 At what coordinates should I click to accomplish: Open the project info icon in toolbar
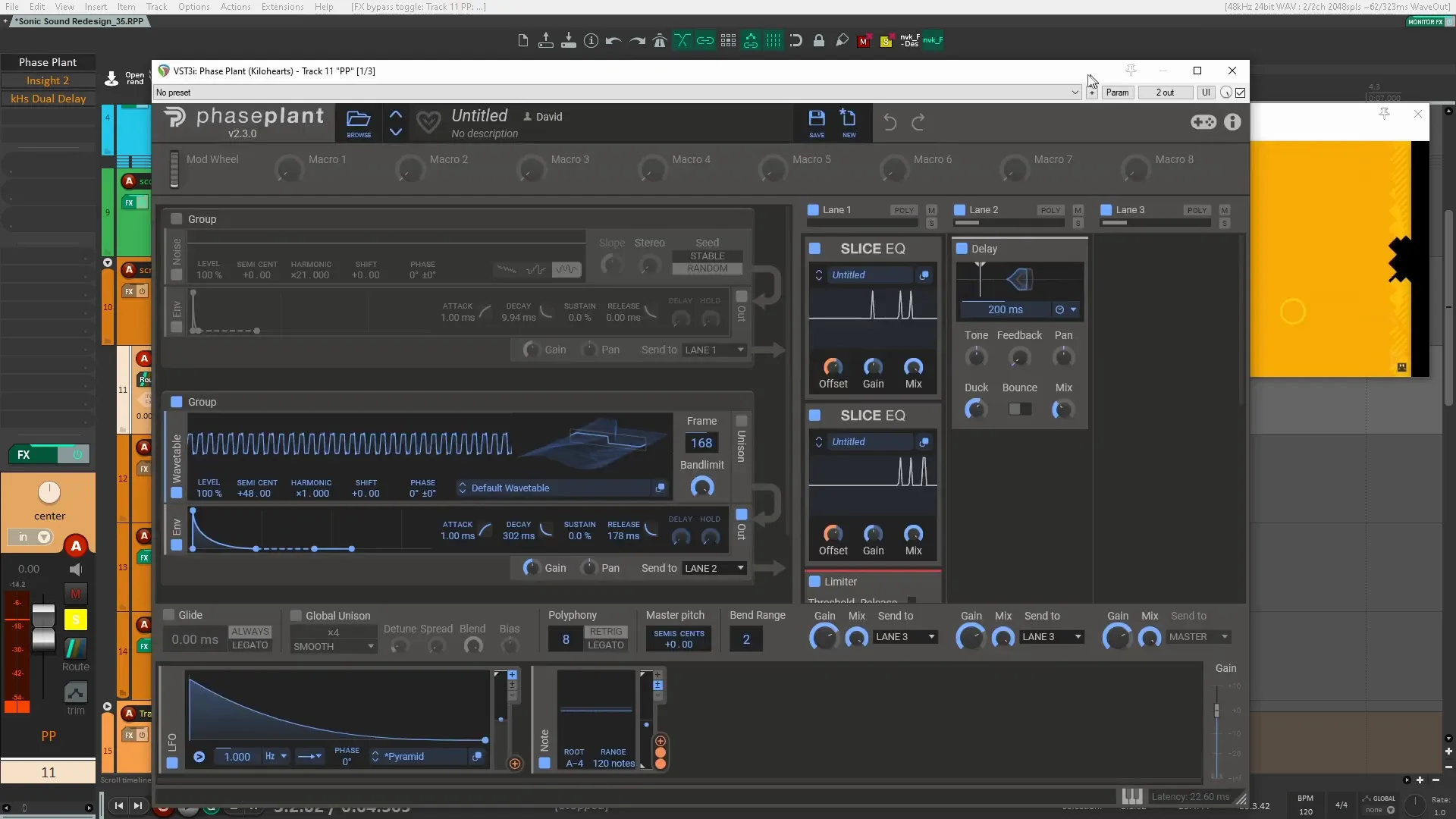coord(591,41)
